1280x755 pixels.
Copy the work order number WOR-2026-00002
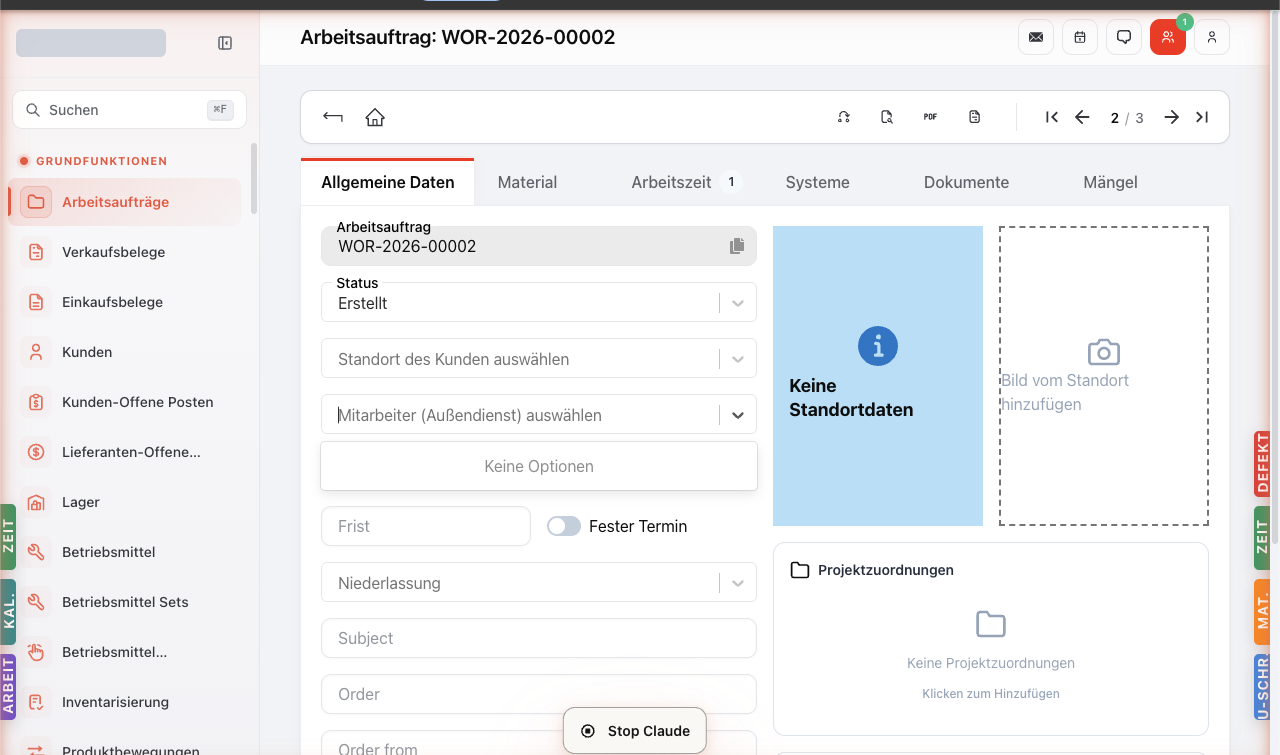tap(737, 246)
